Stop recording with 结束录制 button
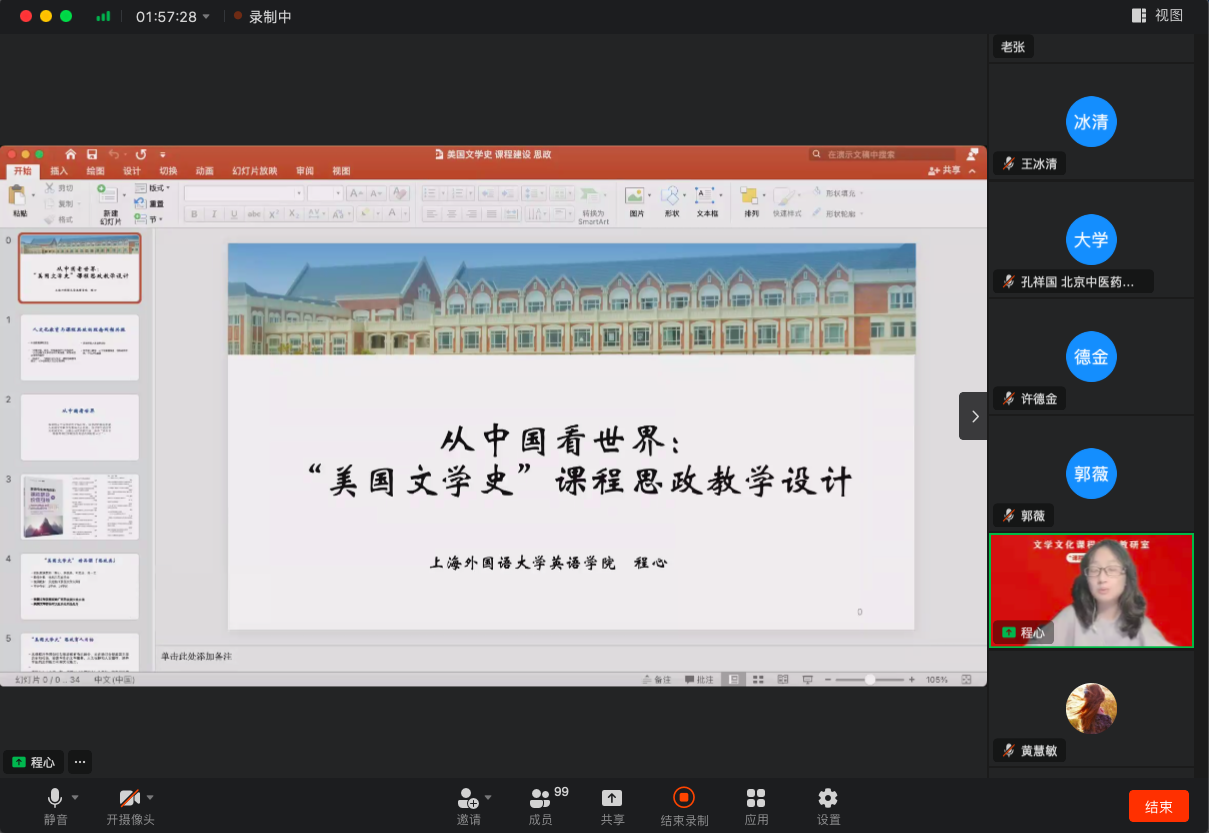 tap(684, 798)
